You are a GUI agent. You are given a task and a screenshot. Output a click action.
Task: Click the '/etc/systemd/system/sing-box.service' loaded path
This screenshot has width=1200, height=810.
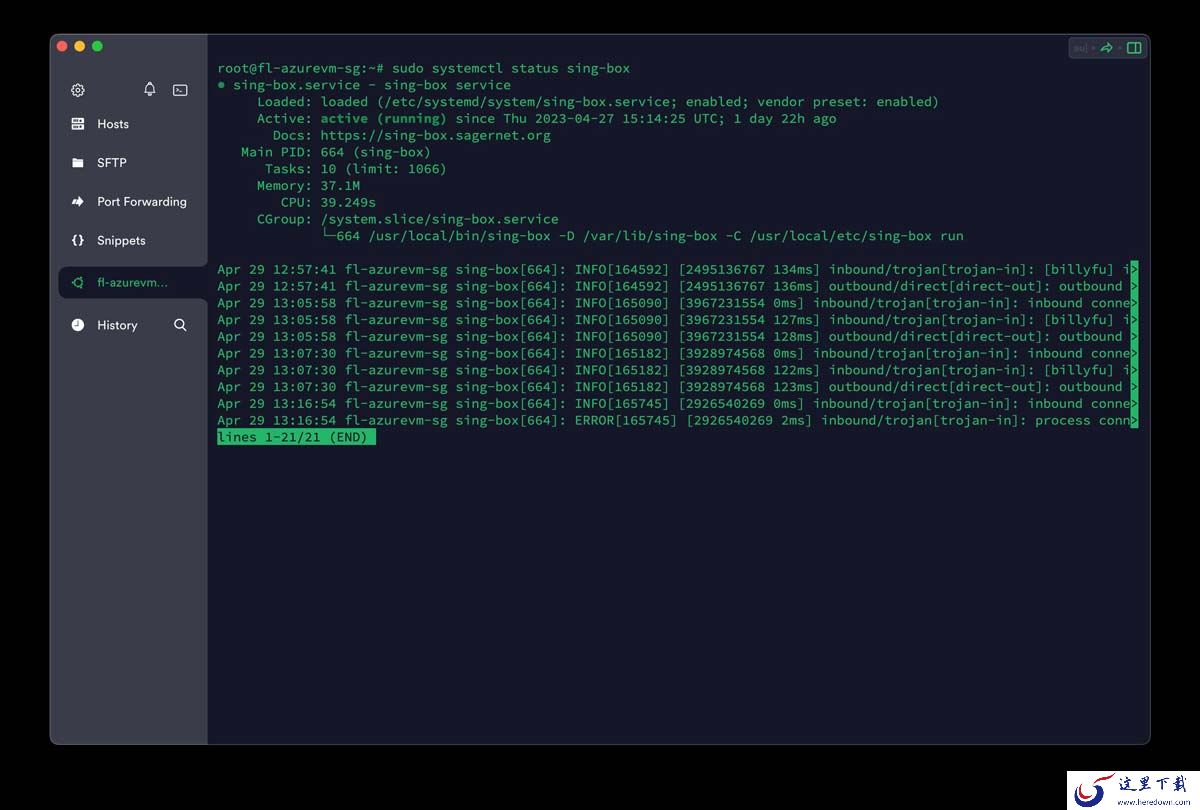[x=527, y=102]
